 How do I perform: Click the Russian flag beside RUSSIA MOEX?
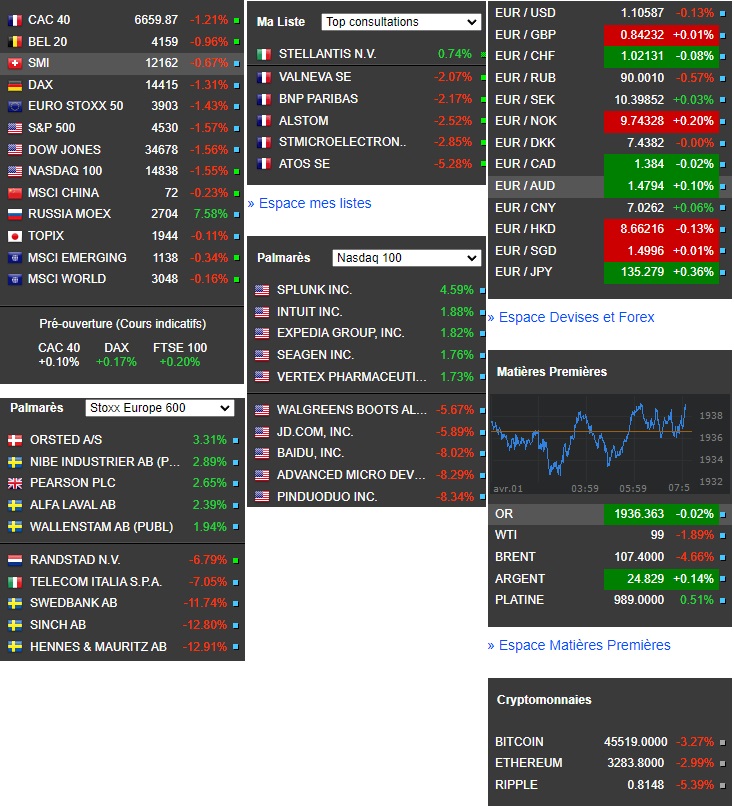15,214
